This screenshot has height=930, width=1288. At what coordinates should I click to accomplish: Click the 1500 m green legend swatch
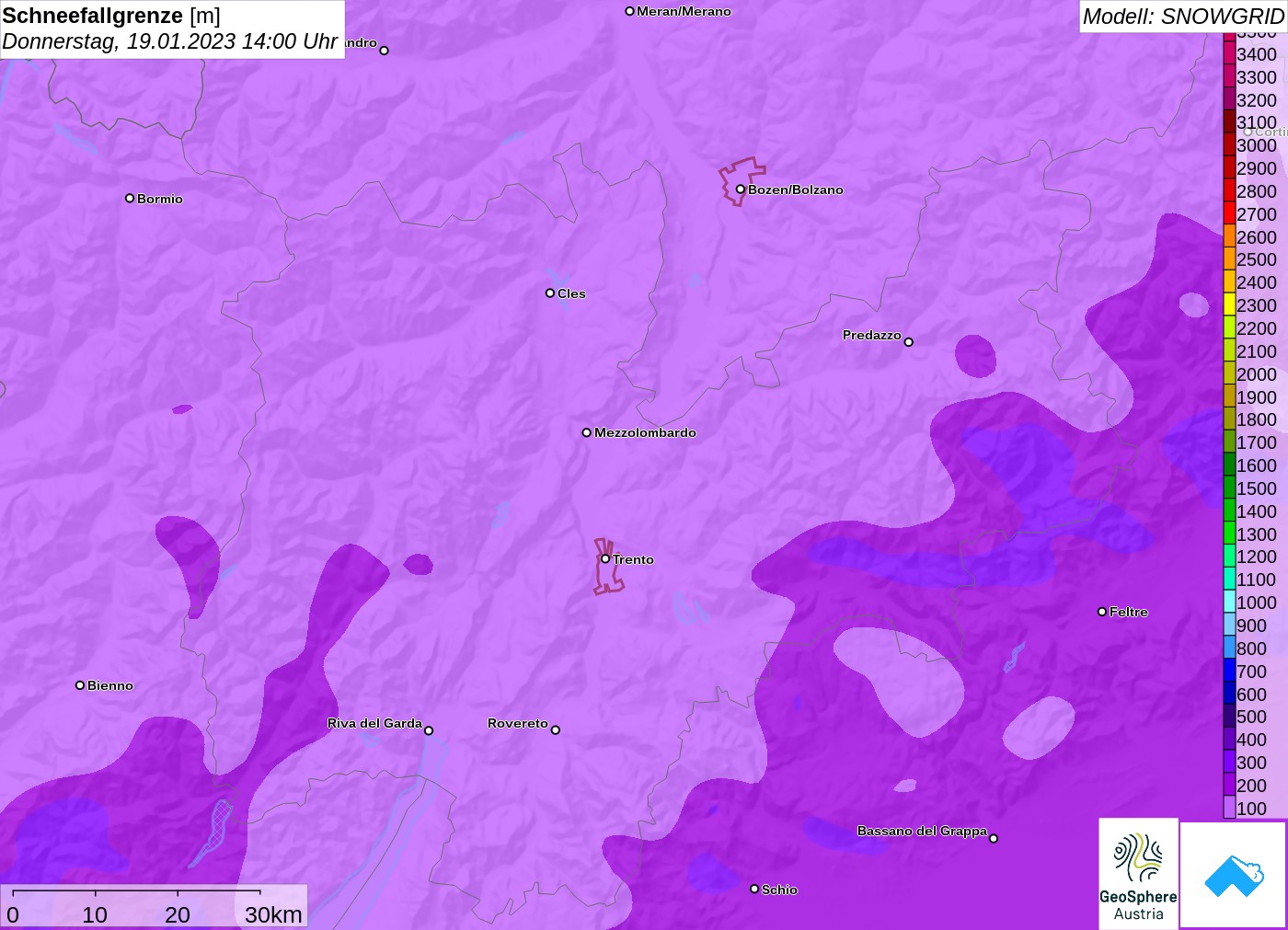1229,488
